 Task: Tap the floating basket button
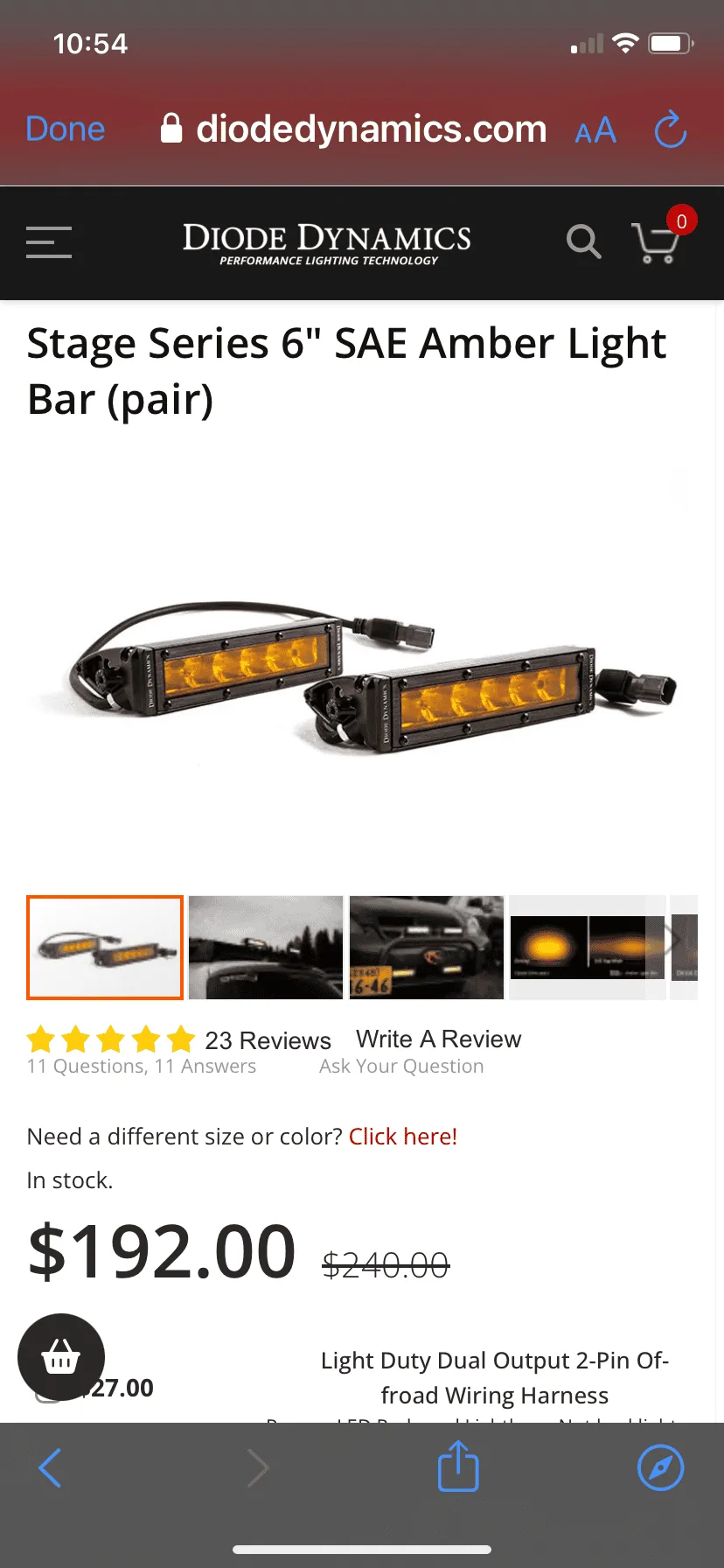point(61,1357)
